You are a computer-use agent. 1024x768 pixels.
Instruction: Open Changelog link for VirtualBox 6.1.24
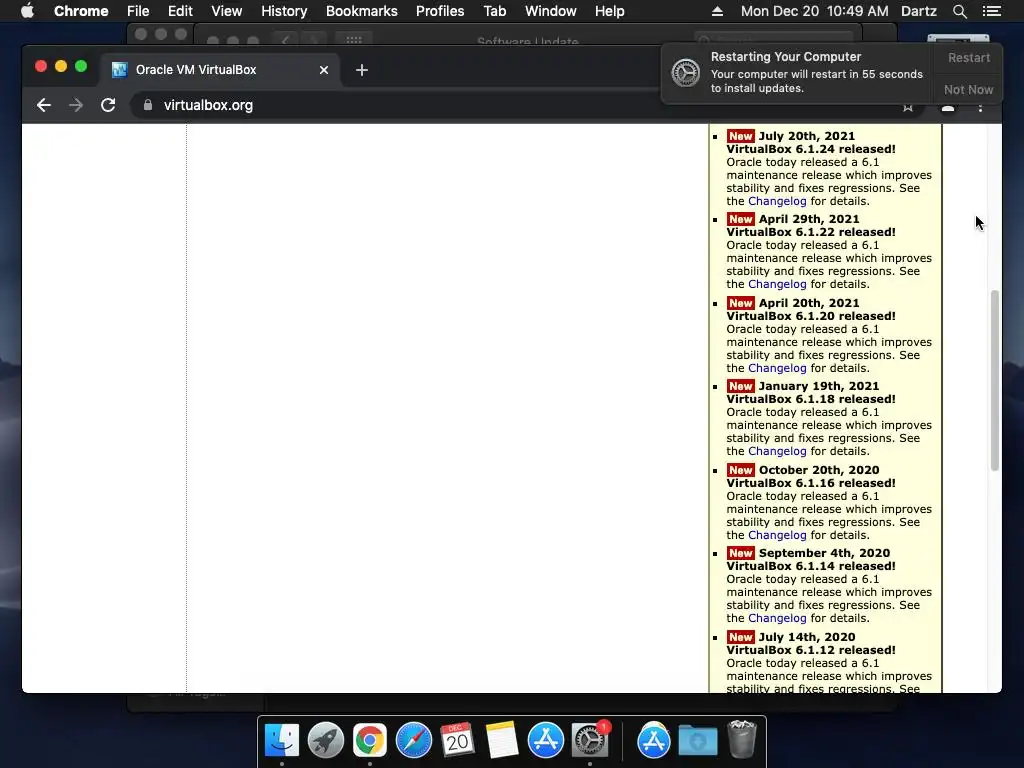tap(777, 201)
